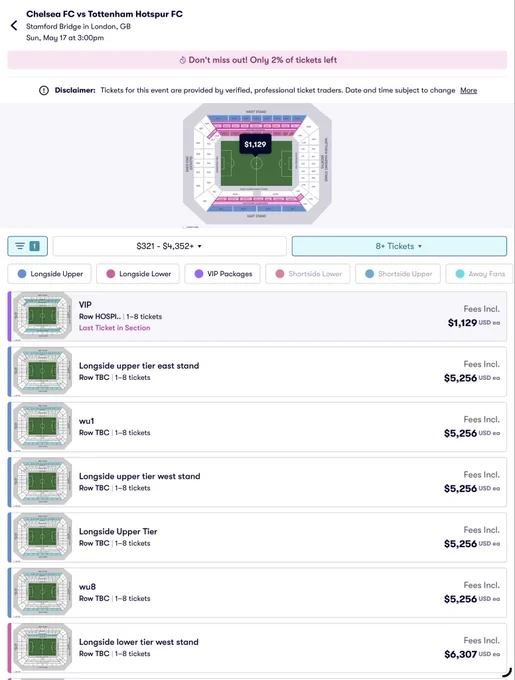Click the $1,129 price marker on map
Image resolution: width=515 pixels, height=680 pixels.
pos(255,144)
